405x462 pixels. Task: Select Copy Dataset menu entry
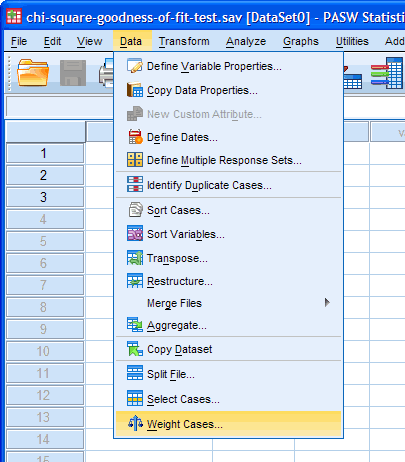pyautogui.click(x=228, y=349)
